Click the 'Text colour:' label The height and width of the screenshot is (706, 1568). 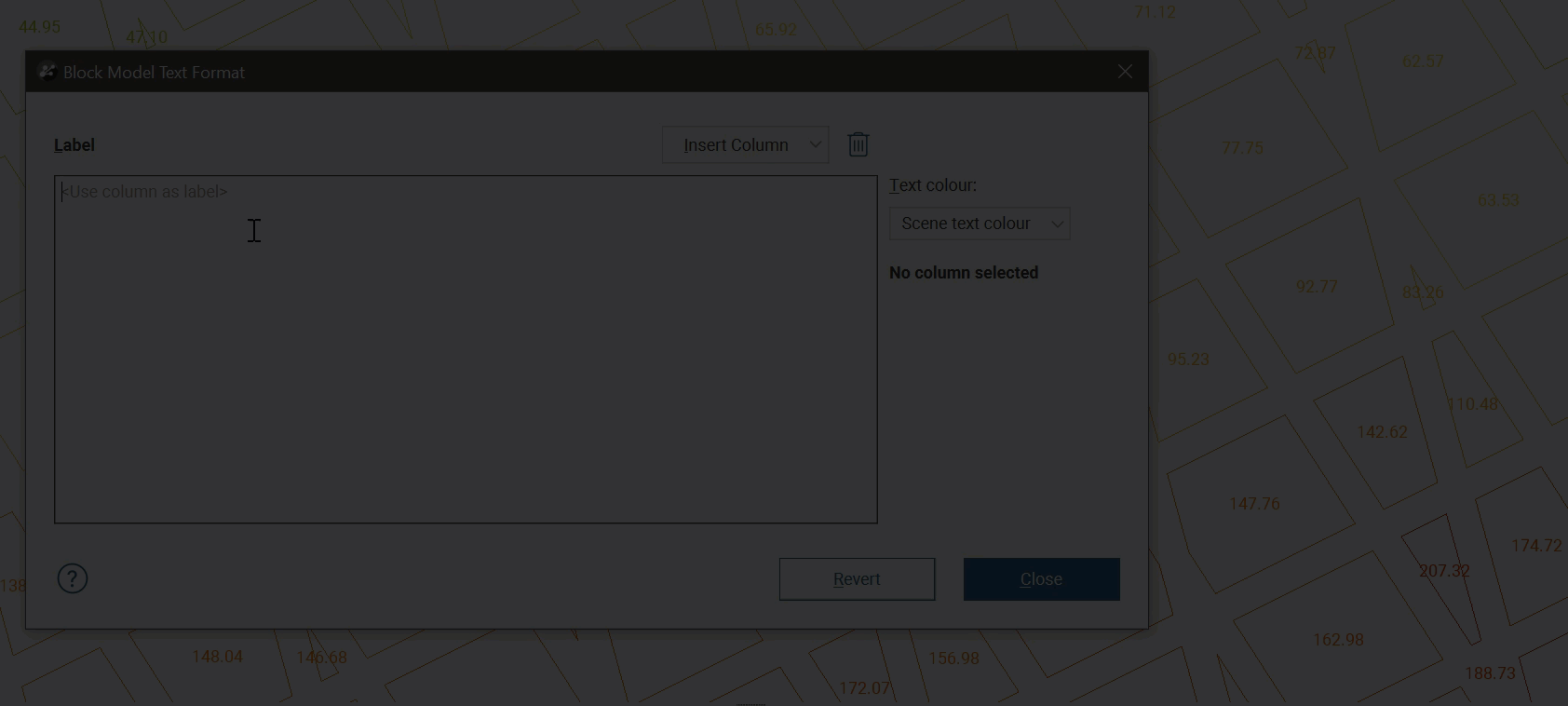(x=933, y=185)
